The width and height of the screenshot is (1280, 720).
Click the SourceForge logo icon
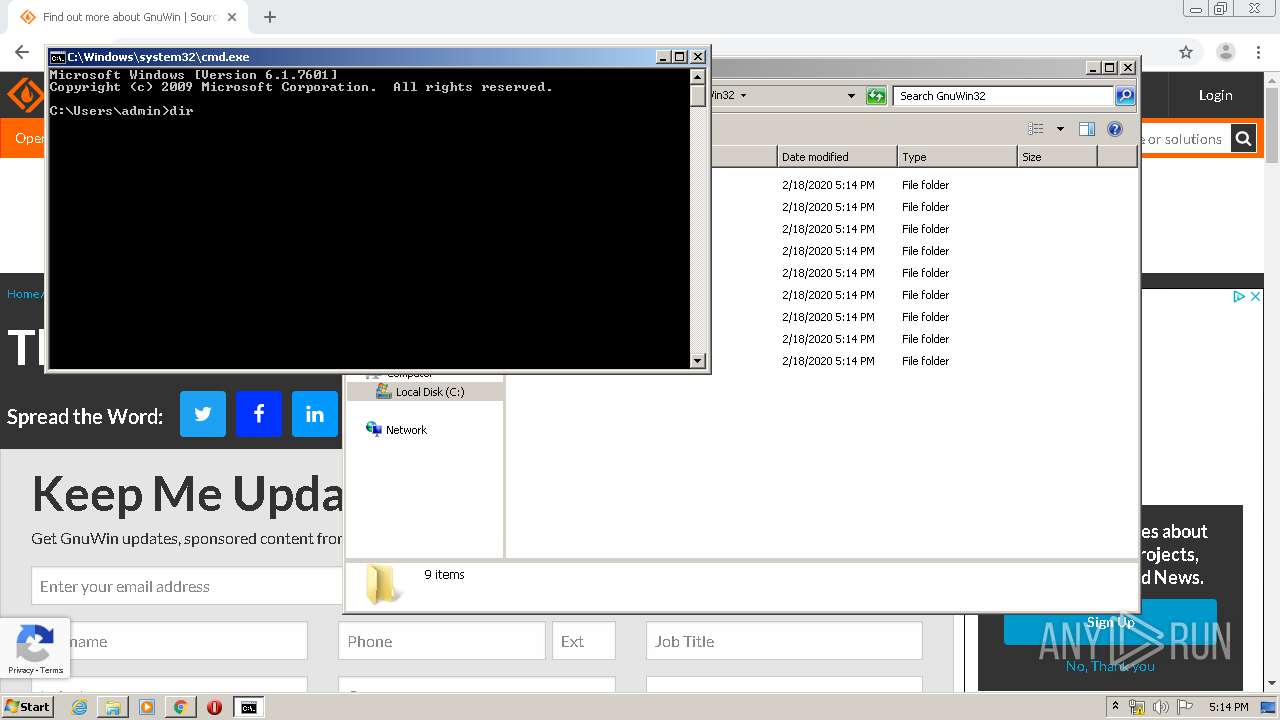click(x=23, y=95)
